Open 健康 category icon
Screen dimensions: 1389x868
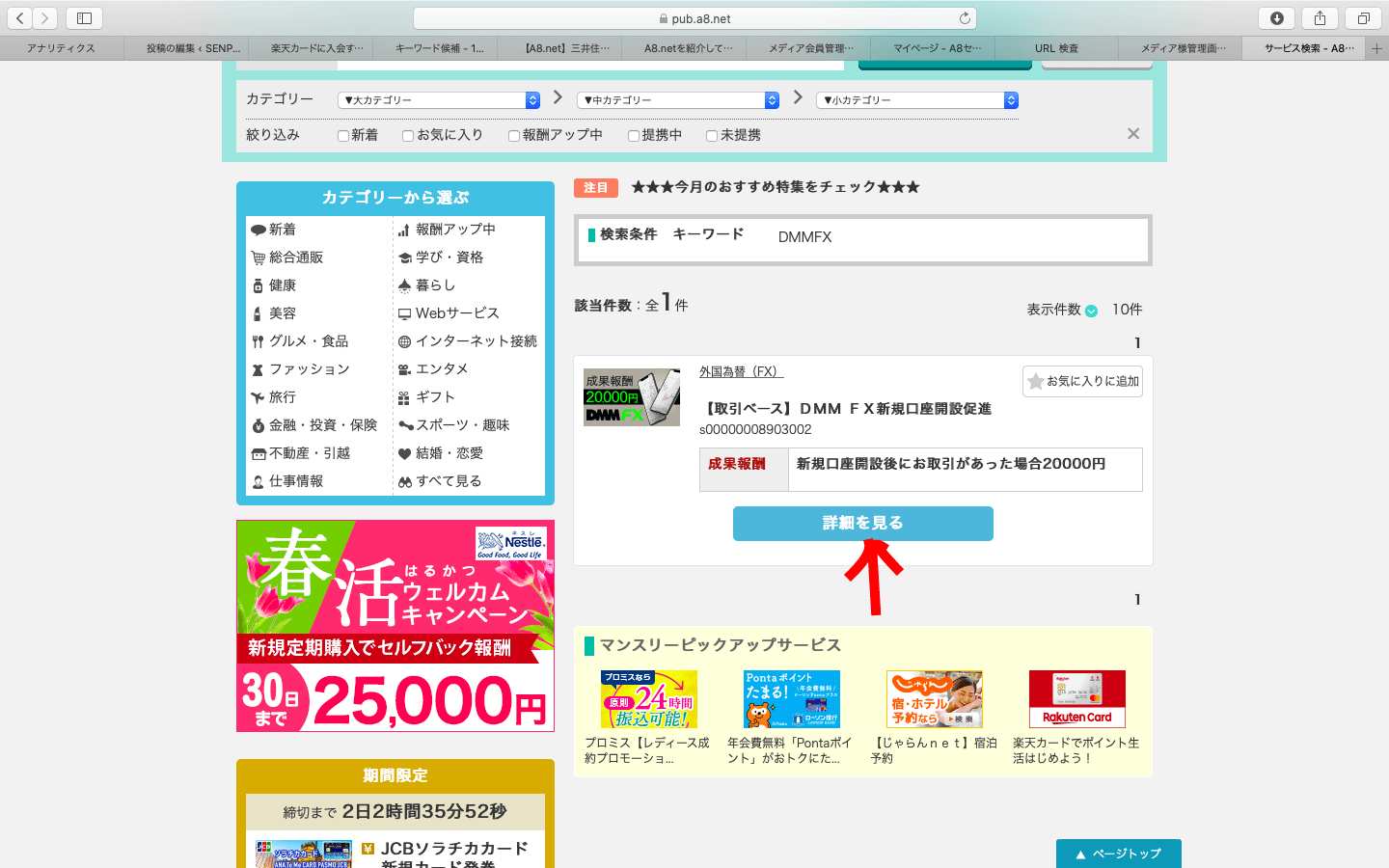pos(274,285)
